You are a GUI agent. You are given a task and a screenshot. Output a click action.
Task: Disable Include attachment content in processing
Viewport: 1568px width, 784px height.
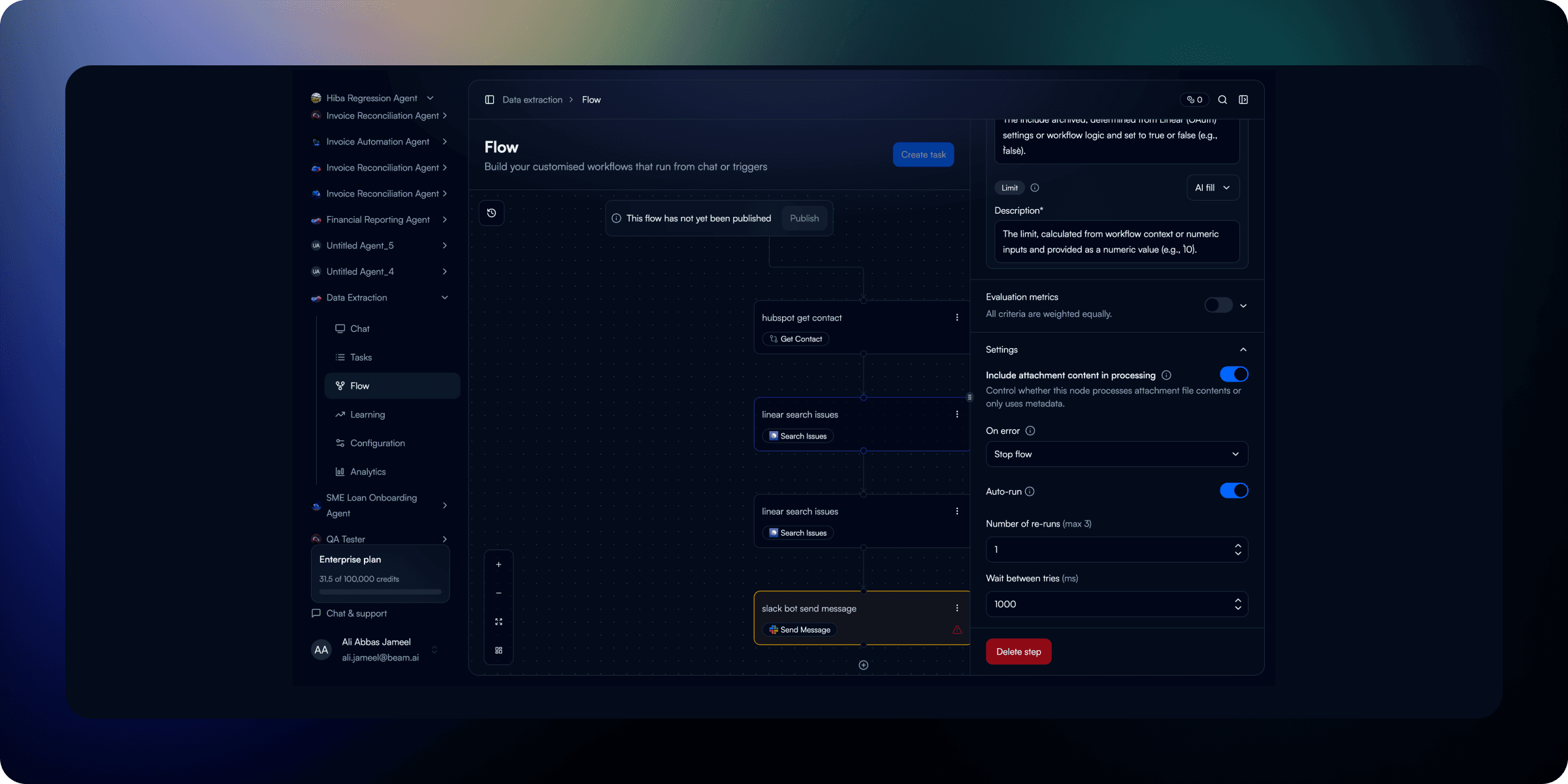click(x=1233, y=374)
